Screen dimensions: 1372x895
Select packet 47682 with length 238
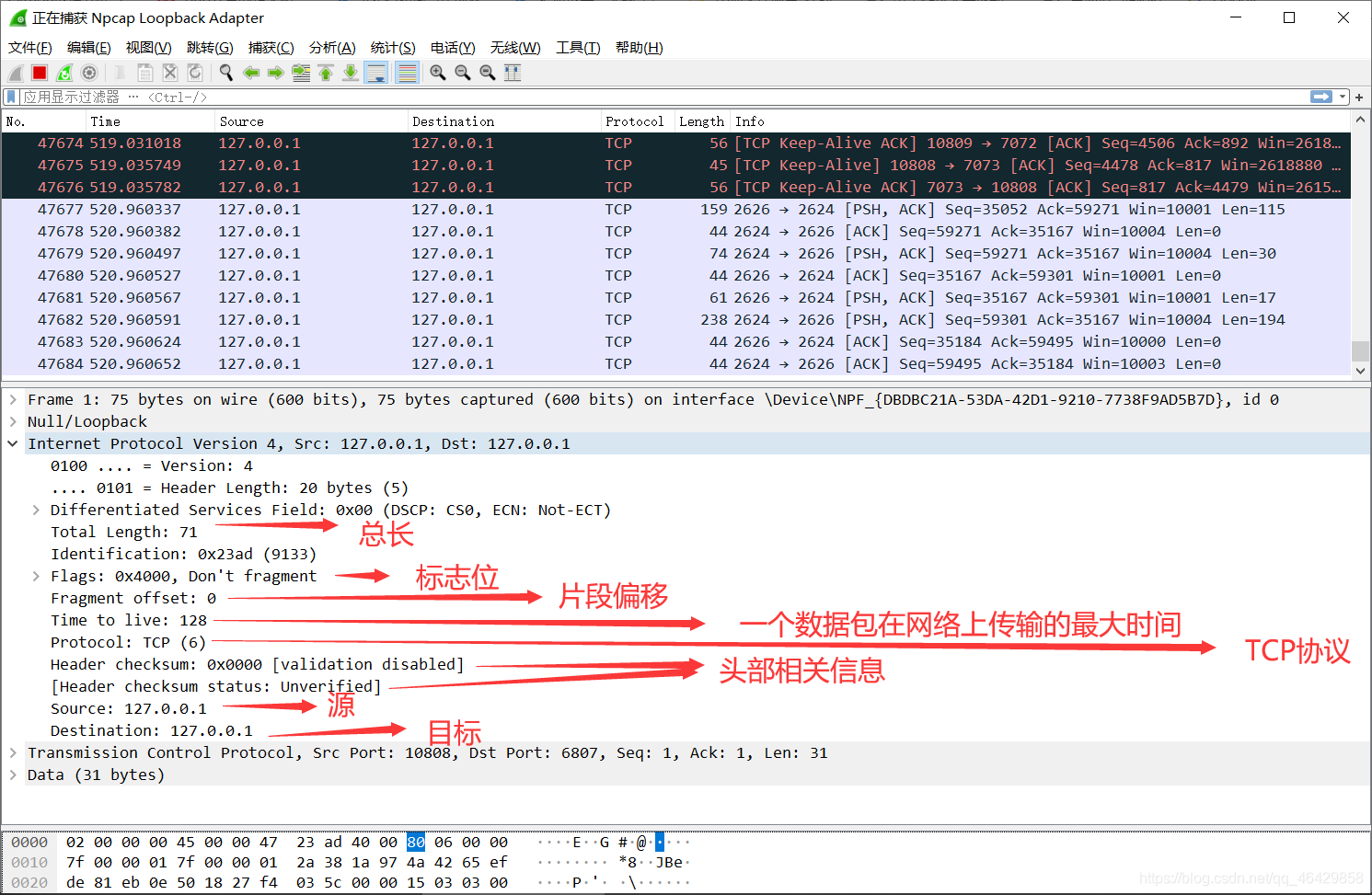676,320
